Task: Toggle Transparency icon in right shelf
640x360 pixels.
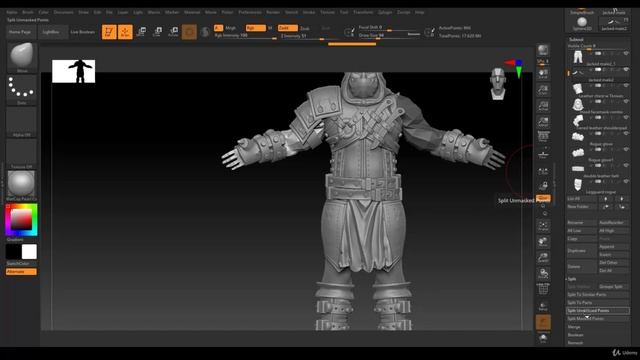Action: click(543, 306)
